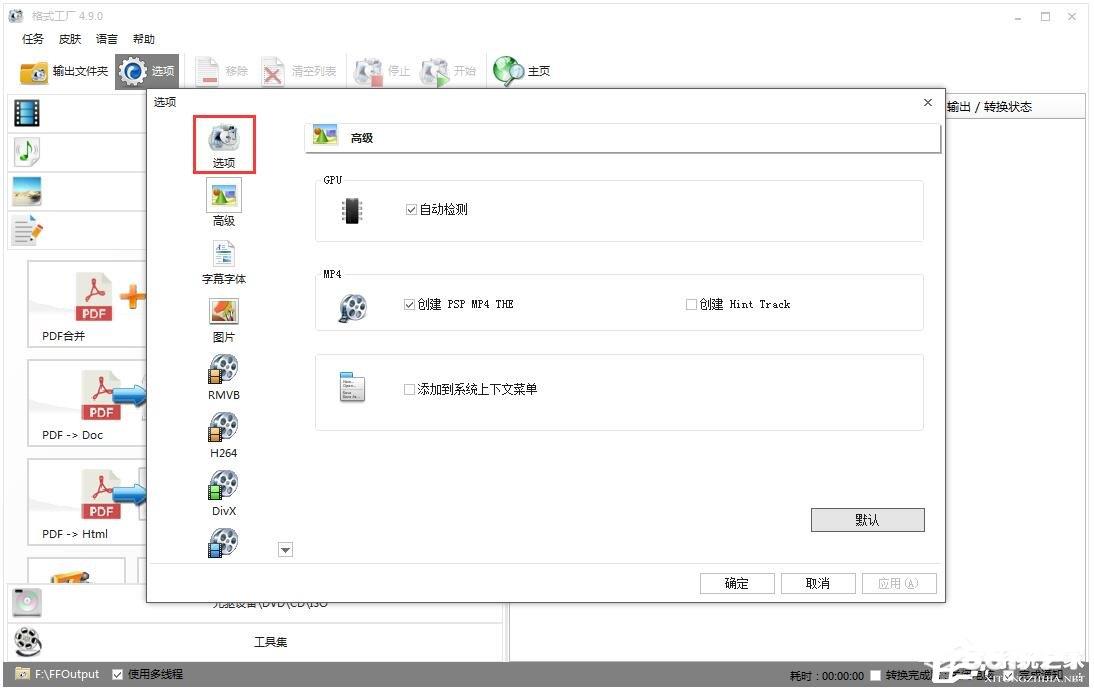
Task: Open the 语言 menu
Action: (x=107, y=39)
